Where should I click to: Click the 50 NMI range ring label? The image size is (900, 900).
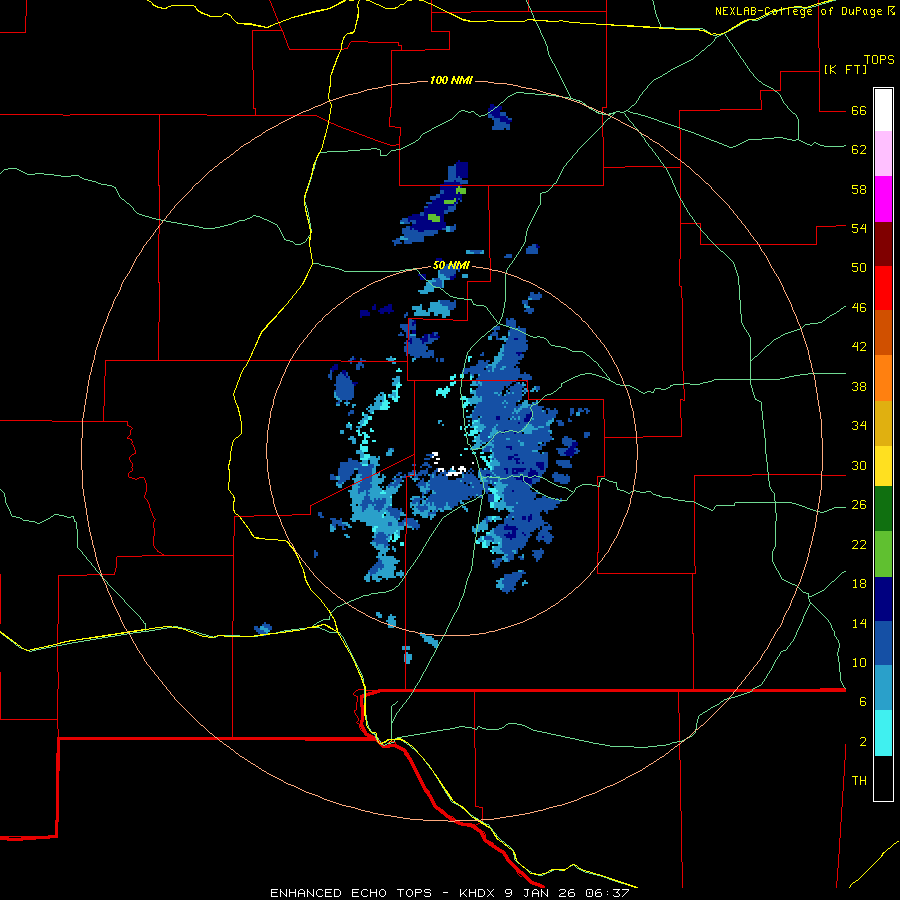click(451, 265)
